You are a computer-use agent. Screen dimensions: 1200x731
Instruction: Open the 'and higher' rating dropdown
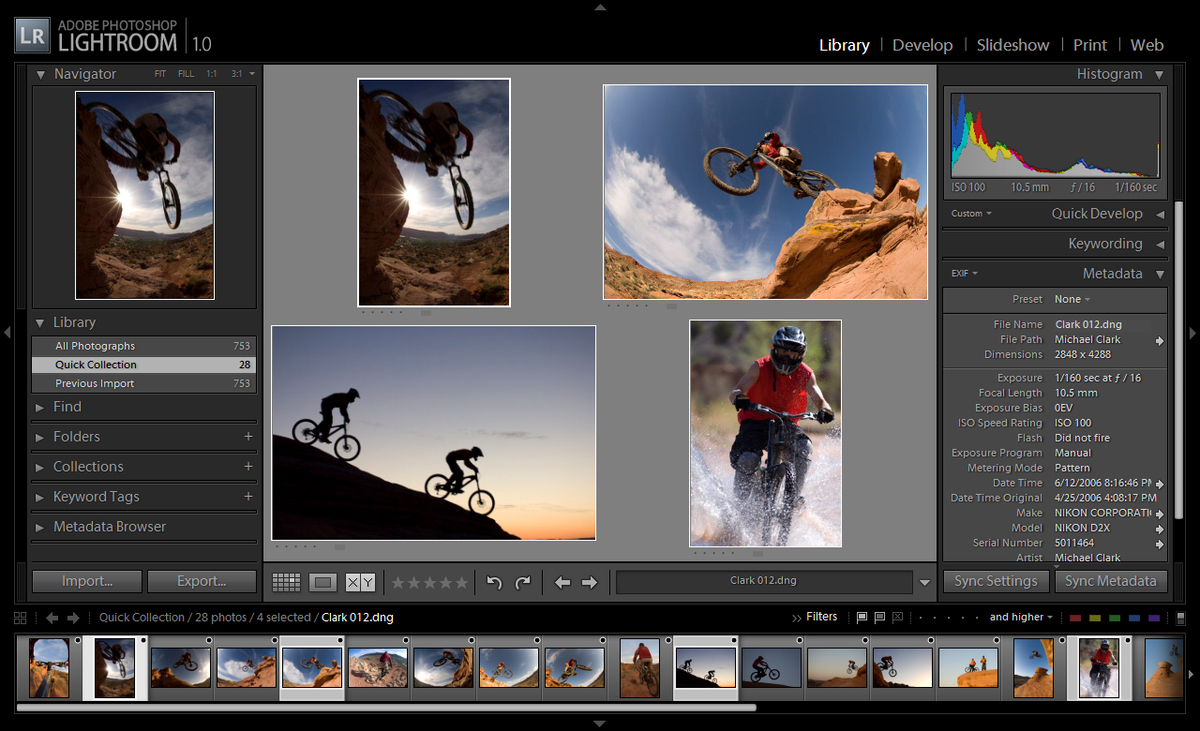(x=1018, y=617)
